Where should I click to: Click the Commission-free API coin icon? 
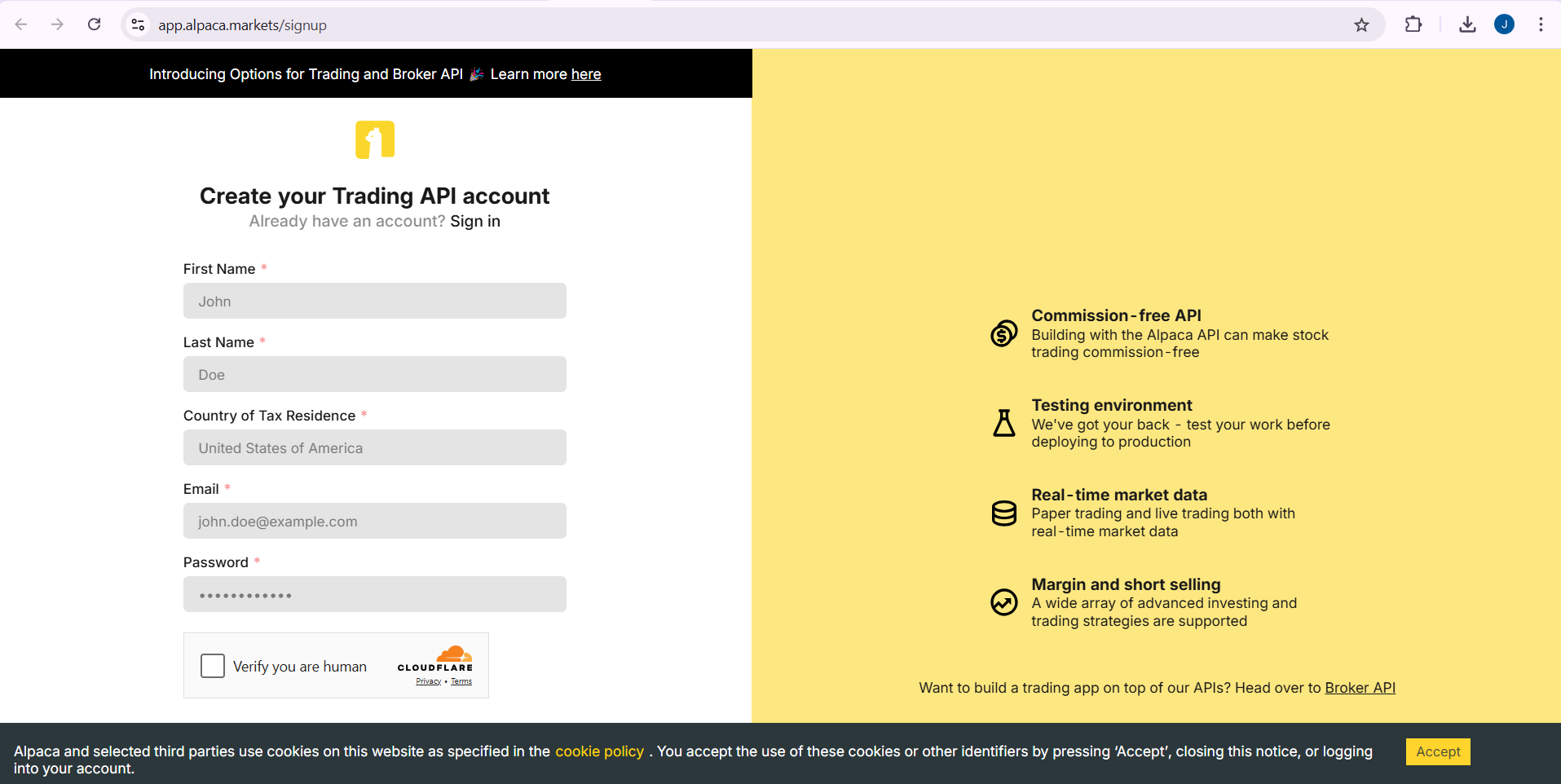1004,333
